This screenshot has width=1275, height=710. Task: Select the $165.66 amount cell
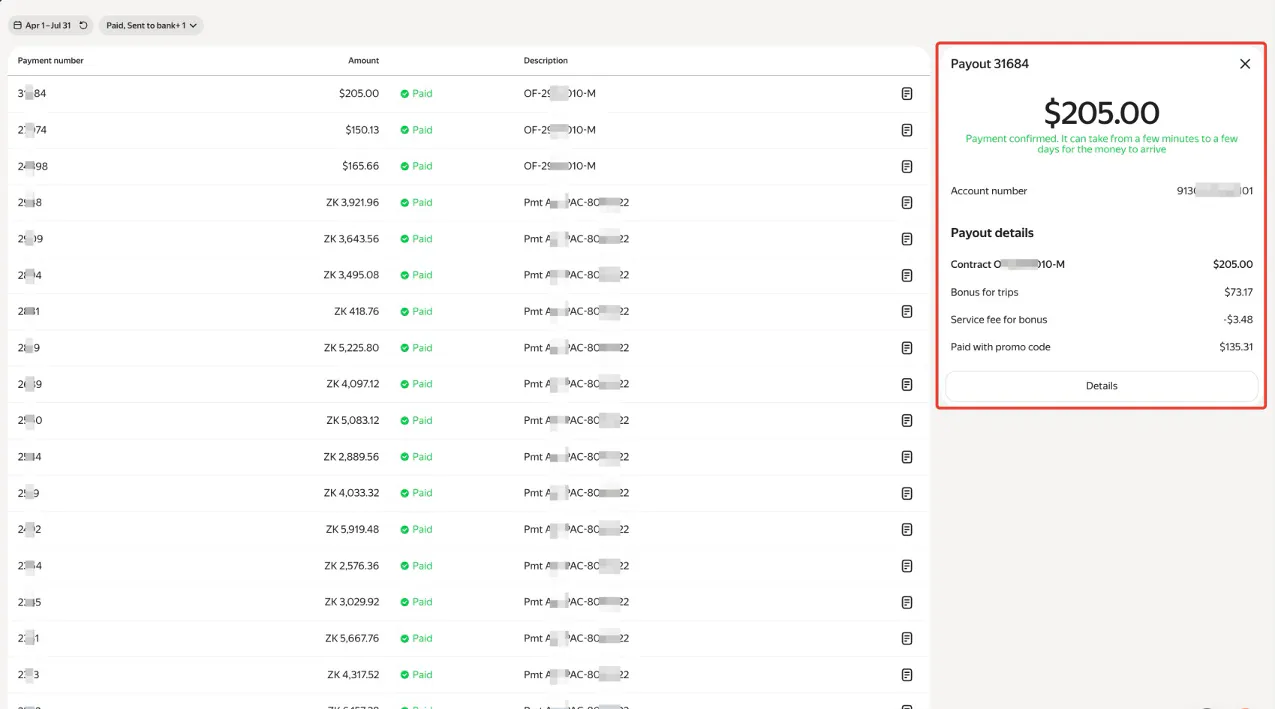pos(361,166)
